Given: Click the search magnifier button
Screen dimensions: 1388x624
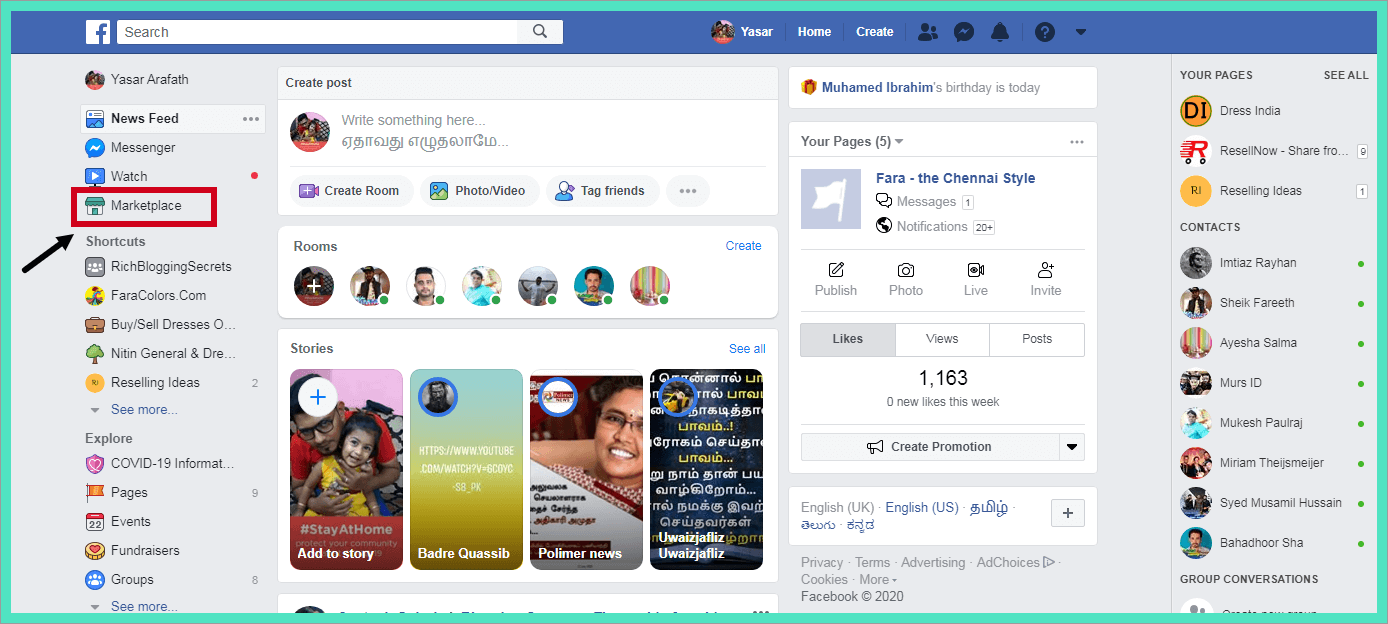Looking at the screenshot, I should (x=540, y=32).
